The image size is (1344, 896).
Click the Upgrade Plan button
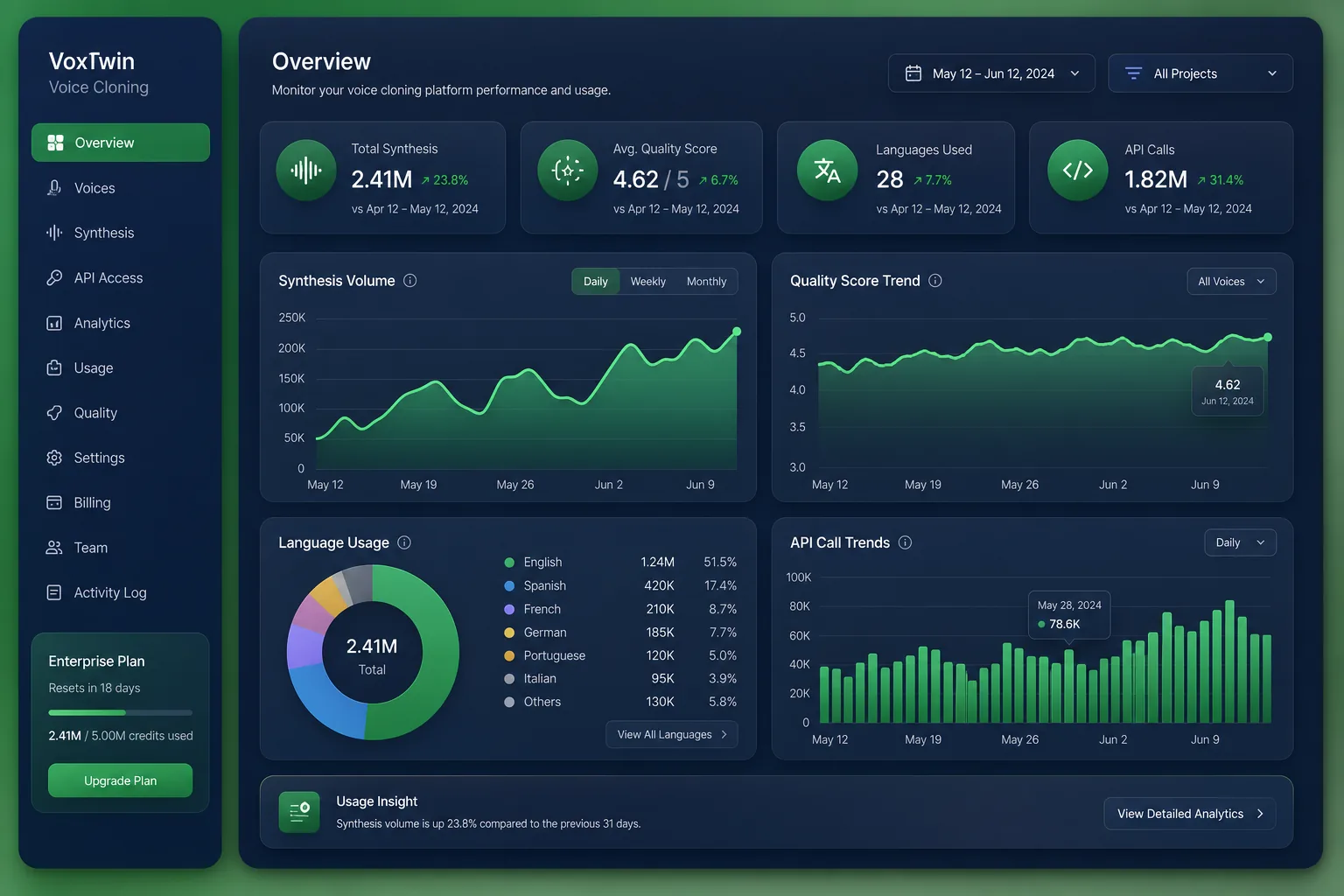coord(120,780)
